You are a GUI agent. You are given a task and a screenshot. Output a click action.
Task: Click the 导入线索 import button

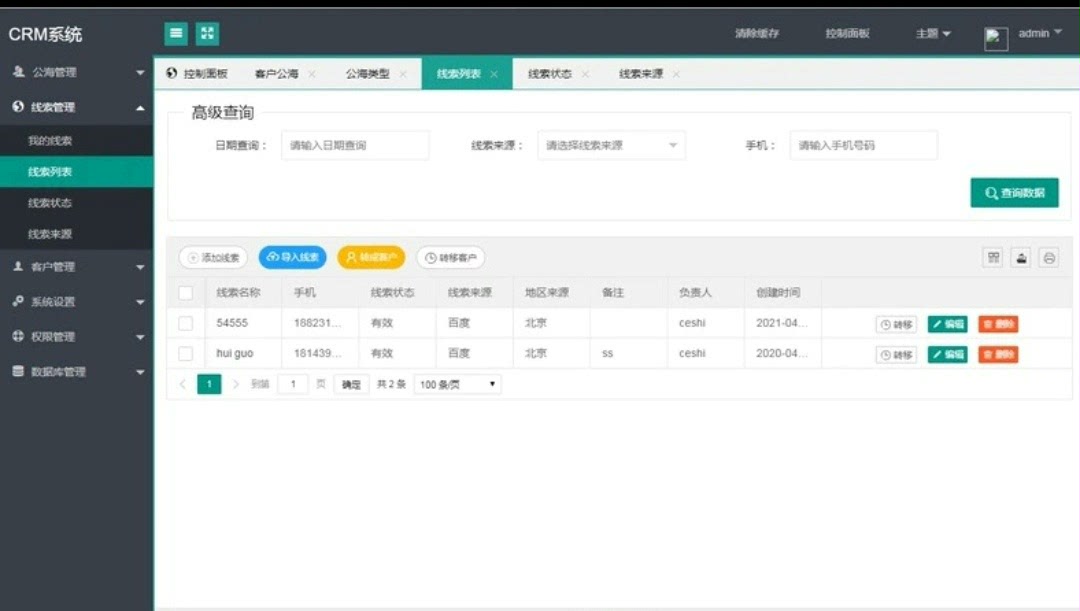coord(292,257)
